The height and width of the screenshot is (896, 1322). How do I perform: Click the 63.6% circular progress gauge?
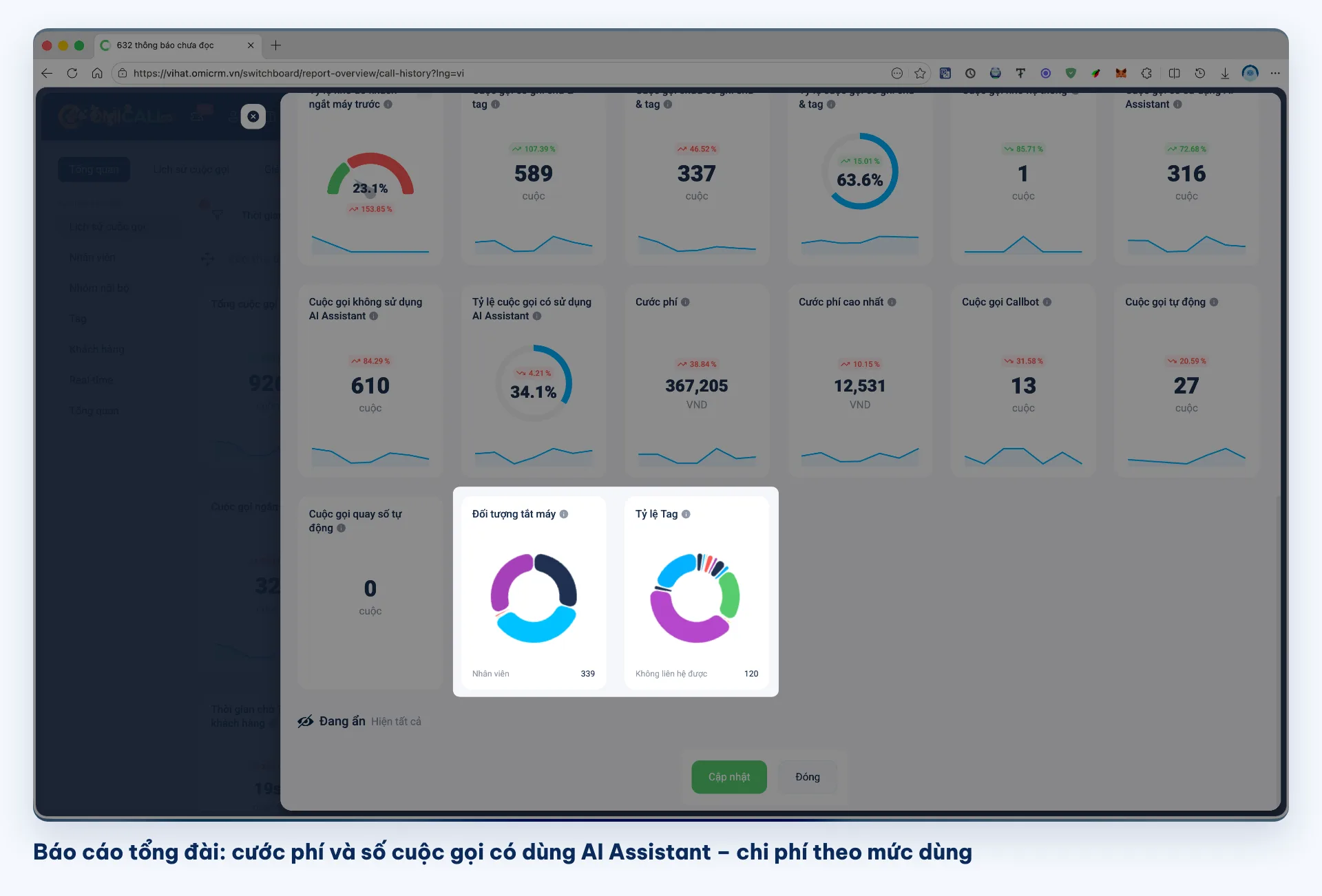(x=860, y=171)
